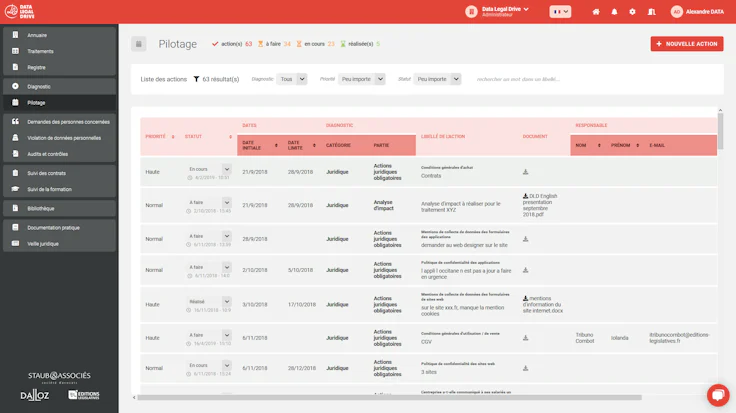Viewport: 736px width, 413px height.
Task: Click the email itribunocombot@editions-legislatives.fr
Action: point(679,338)
